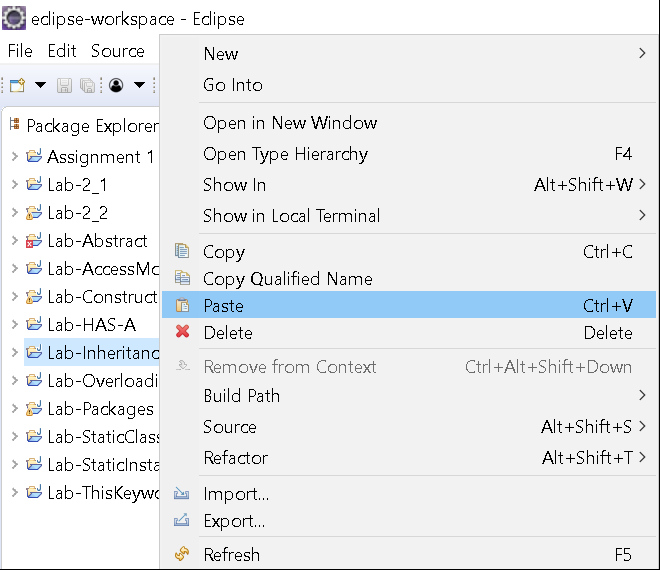Click the New wizard toolbar icon
Viewport: 660px width, 570px height.
click(x=17, y=85)
